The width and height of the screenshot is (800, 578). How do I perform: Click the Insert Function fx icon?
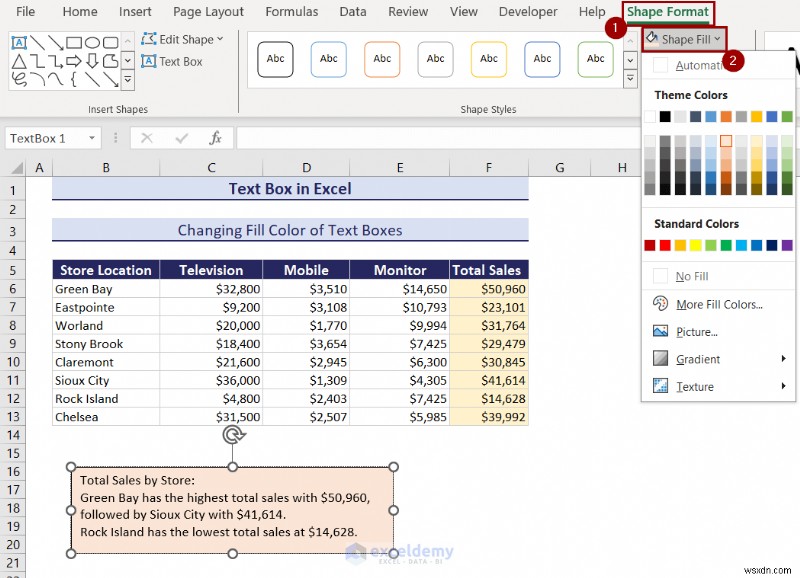click(215, 138)
